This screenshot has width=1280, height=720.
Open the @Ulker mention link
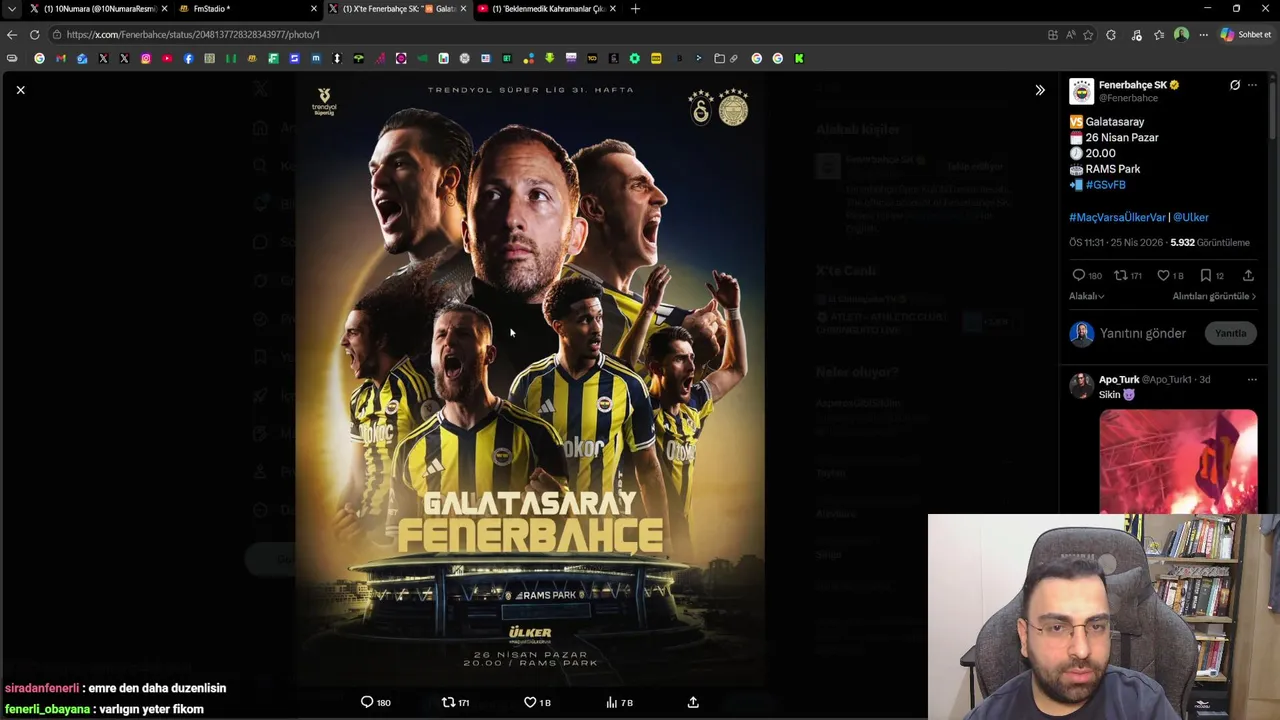click(1190, 217)
